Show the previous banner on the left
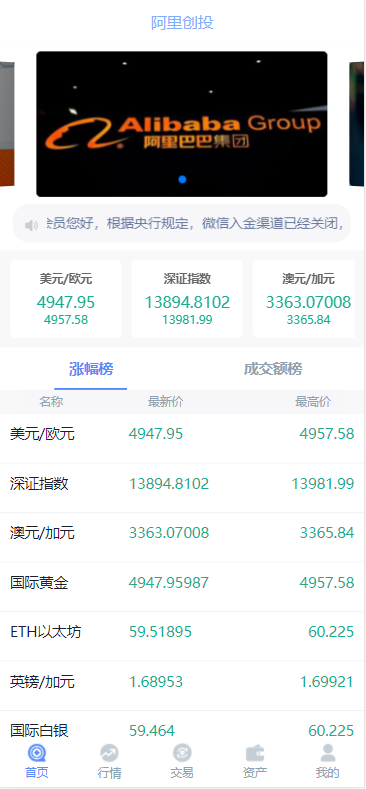The width and height of the screenshot is (366, 789). click(x=7, y=124)
